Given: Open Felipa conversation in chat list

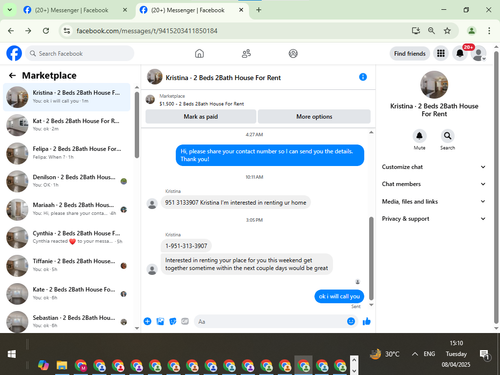Looking at the screenshot, I should (x=67, y=153).
